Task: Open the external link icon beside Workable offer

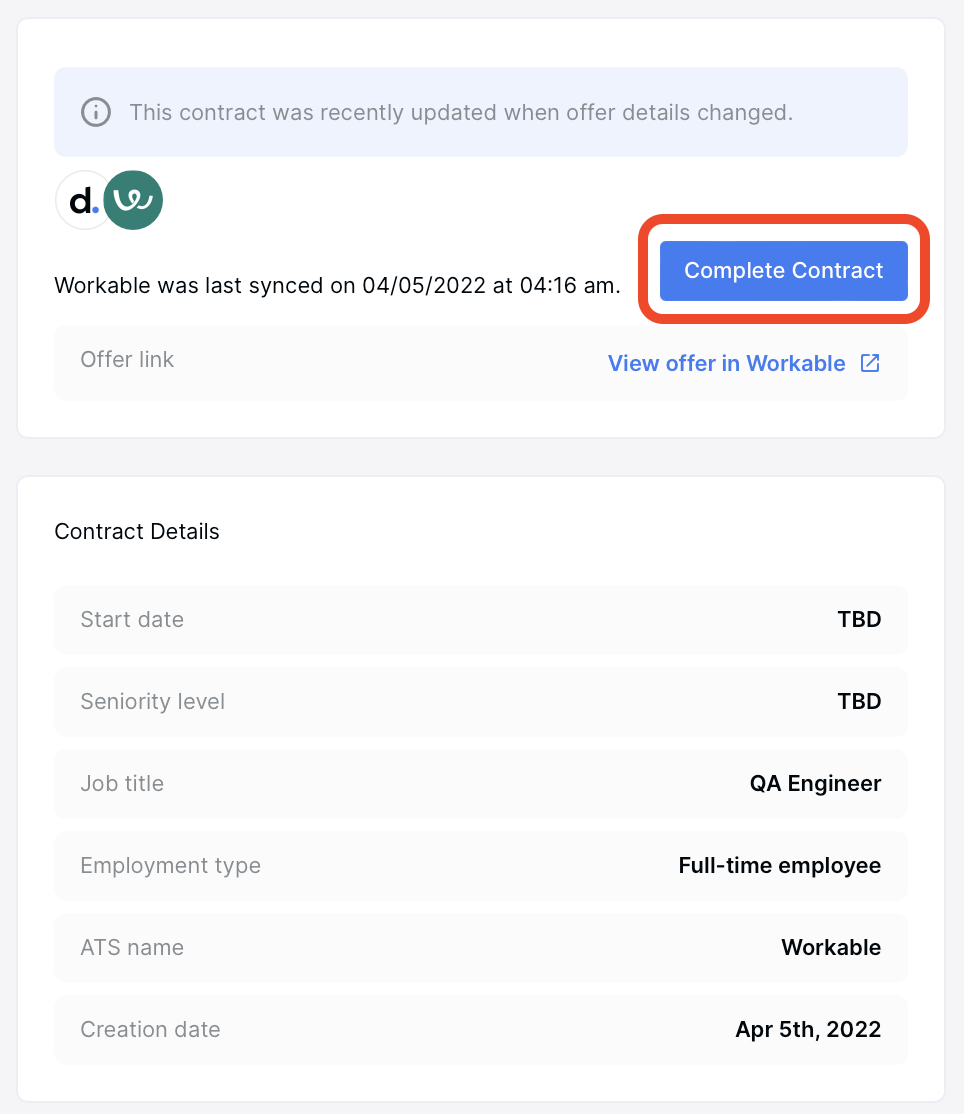Action: 869,363
